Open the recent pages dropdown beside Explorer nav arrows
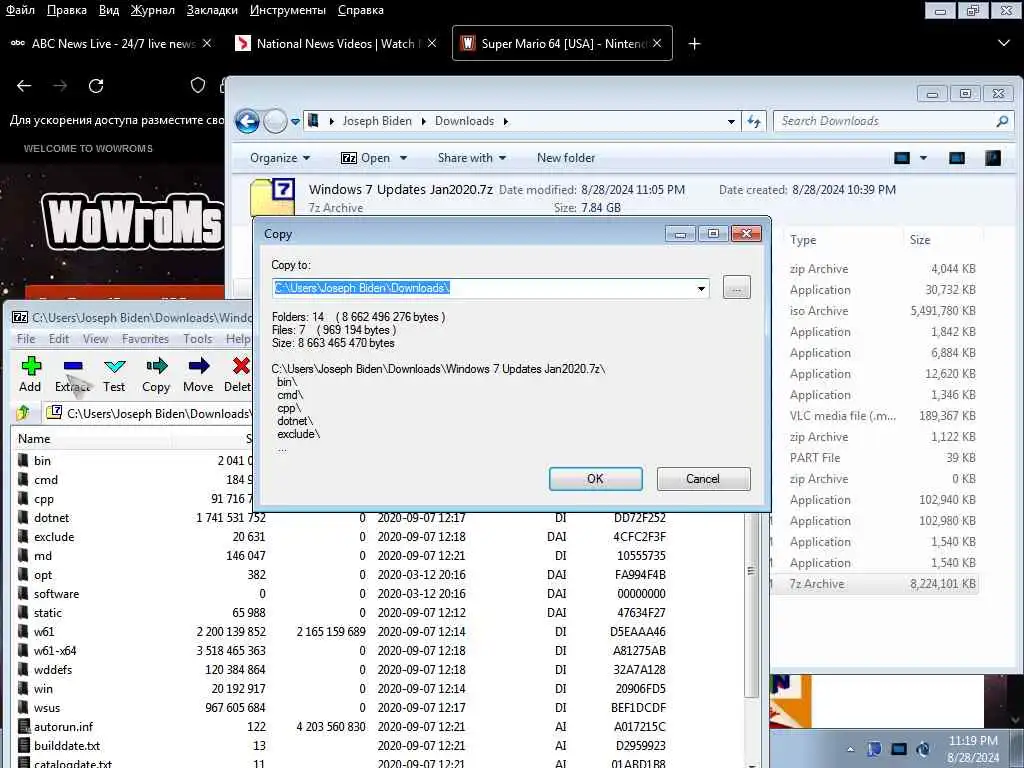Viewport: 1024px width, 768px height. [x=295, y=121]
